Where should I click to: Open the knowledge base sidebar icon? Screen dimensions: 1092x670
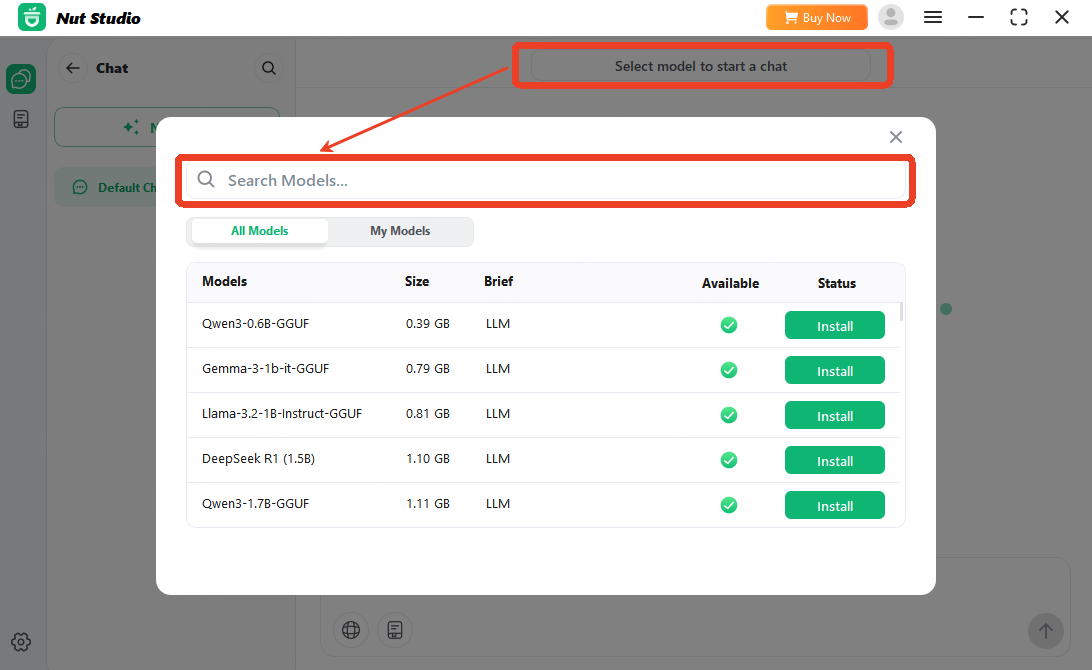(21, 119)
